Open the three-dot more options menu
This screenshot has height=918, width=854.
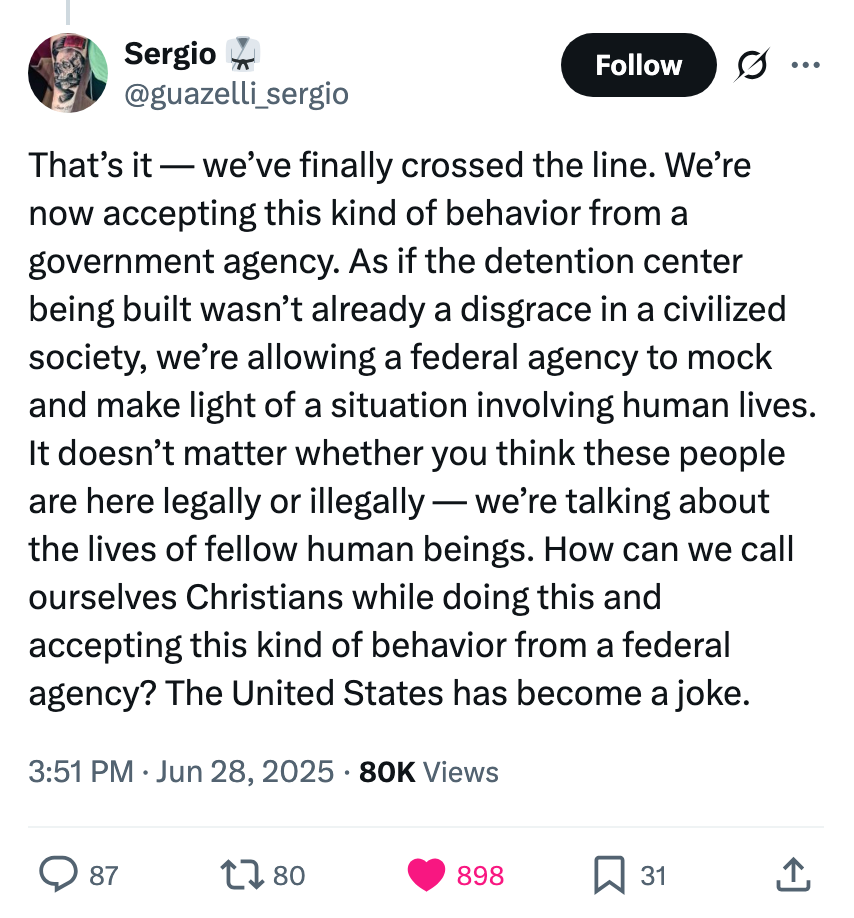pos(804,65)
